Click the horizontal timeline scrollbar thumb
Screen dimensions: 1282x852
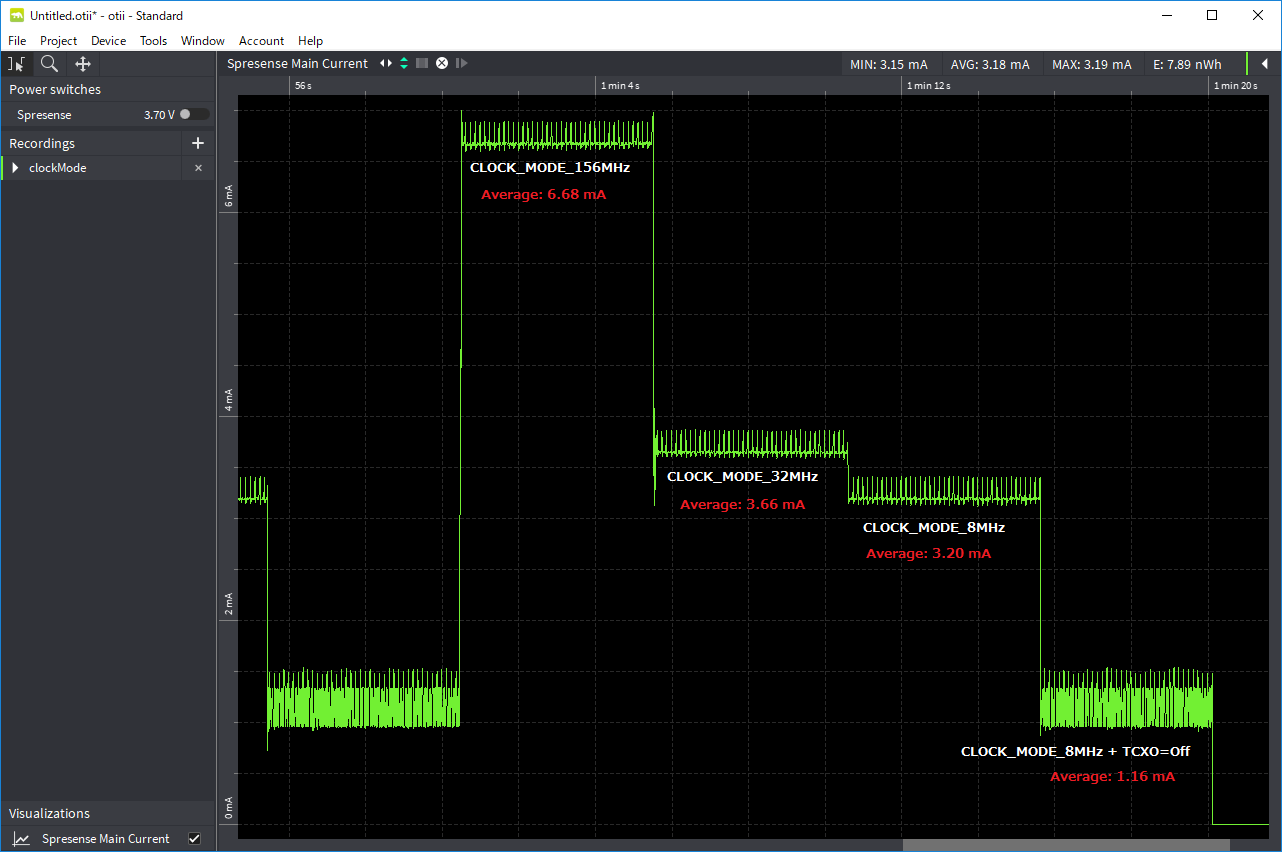[1066, 845]
